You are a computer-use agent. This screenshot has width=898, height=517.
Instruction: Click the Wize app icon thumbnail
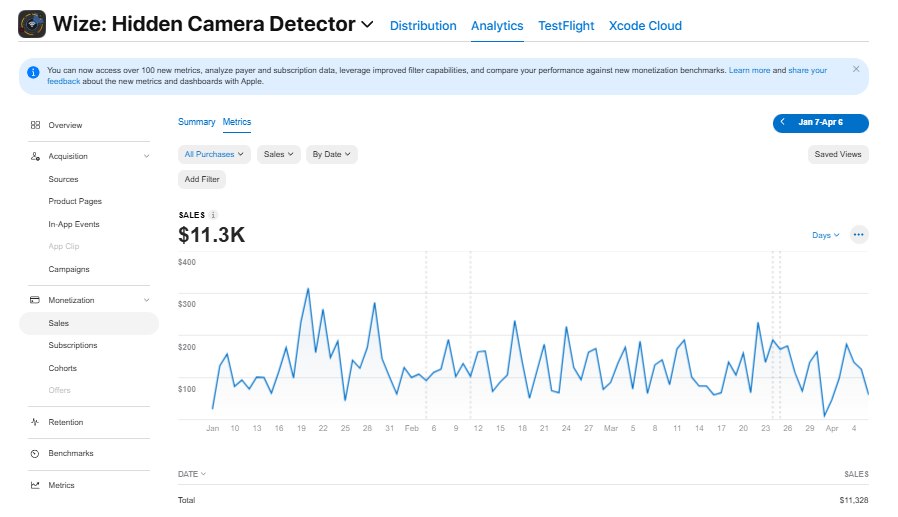pos(32,24)
